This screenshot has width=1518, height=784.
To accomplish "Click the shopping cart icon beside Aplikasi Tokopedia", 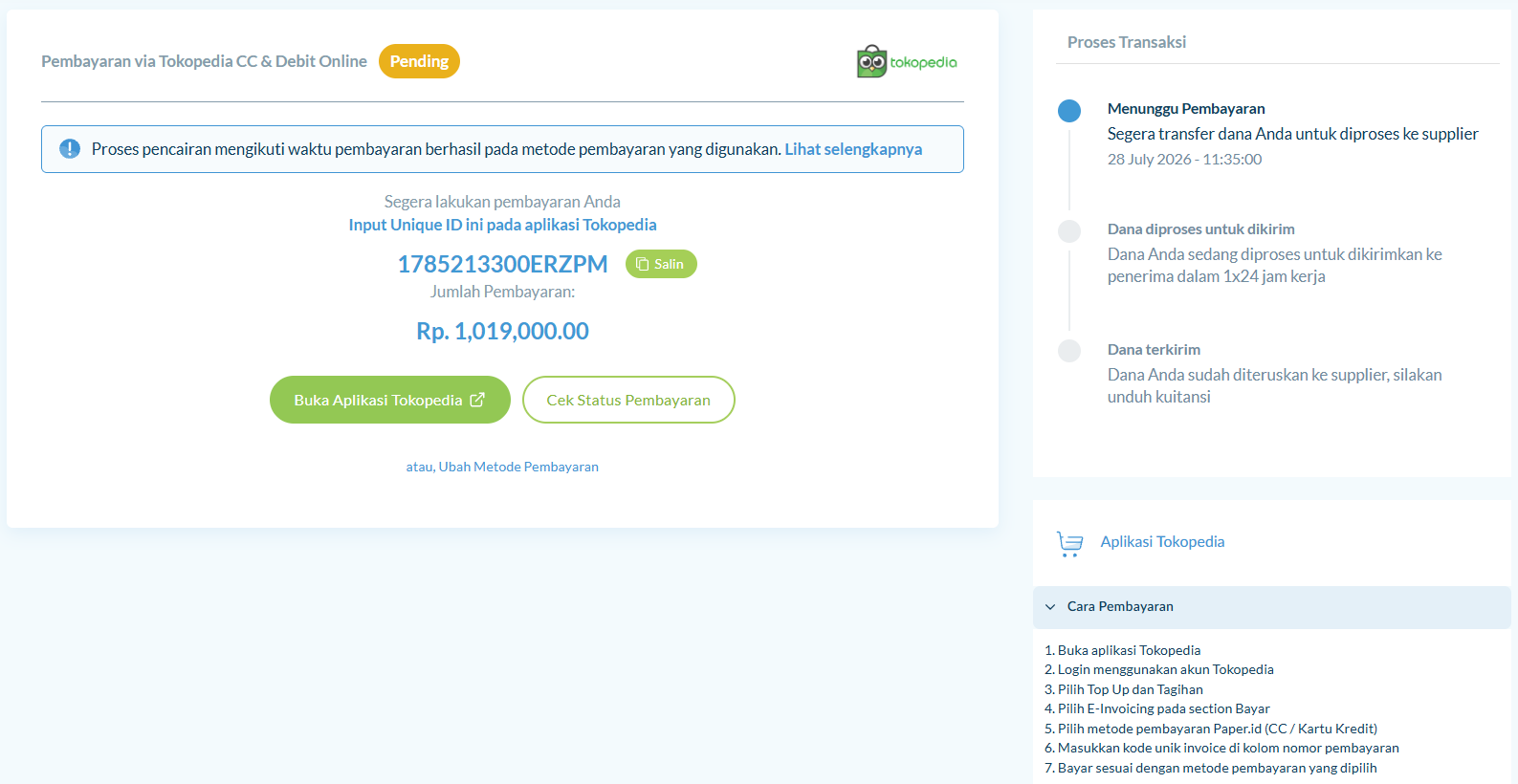I will [1070, 543].
